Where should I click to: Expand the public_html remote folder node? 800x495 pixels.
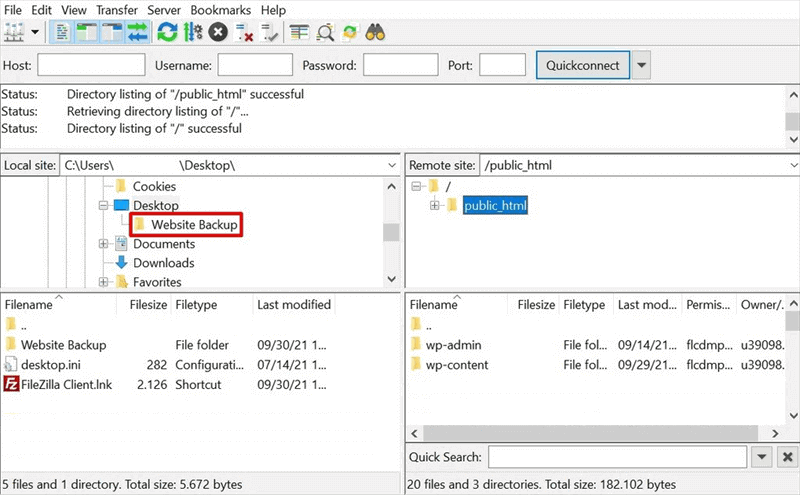pyautogui.click(x=435, y=205)
